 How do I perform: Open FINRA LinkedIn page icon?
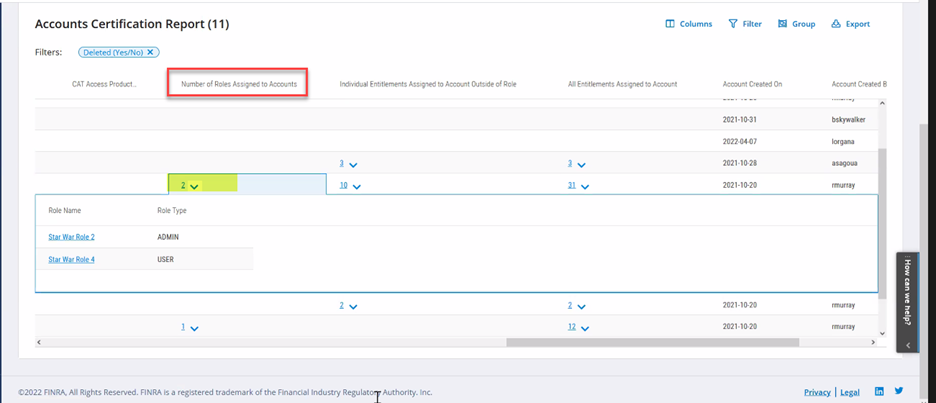(x=879, y=392)
